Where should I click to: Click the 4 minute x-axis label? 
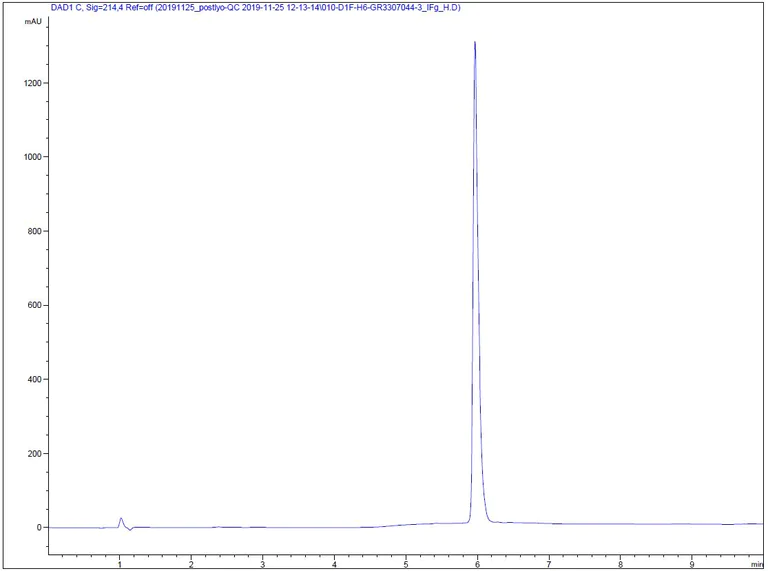(335, 564)
